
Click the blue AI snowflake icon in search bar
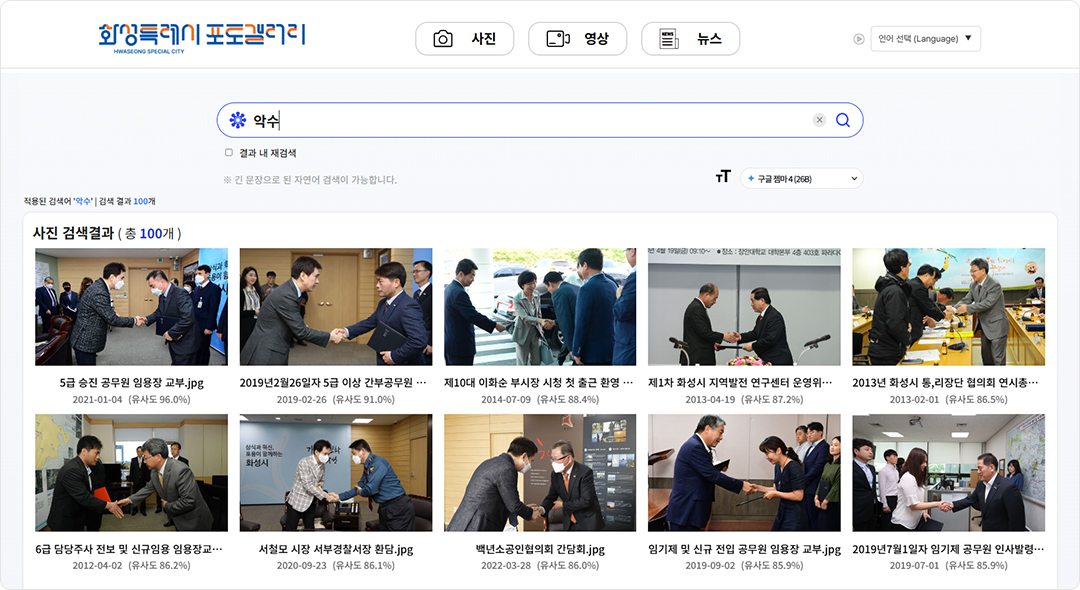click(x=238, y=120)
